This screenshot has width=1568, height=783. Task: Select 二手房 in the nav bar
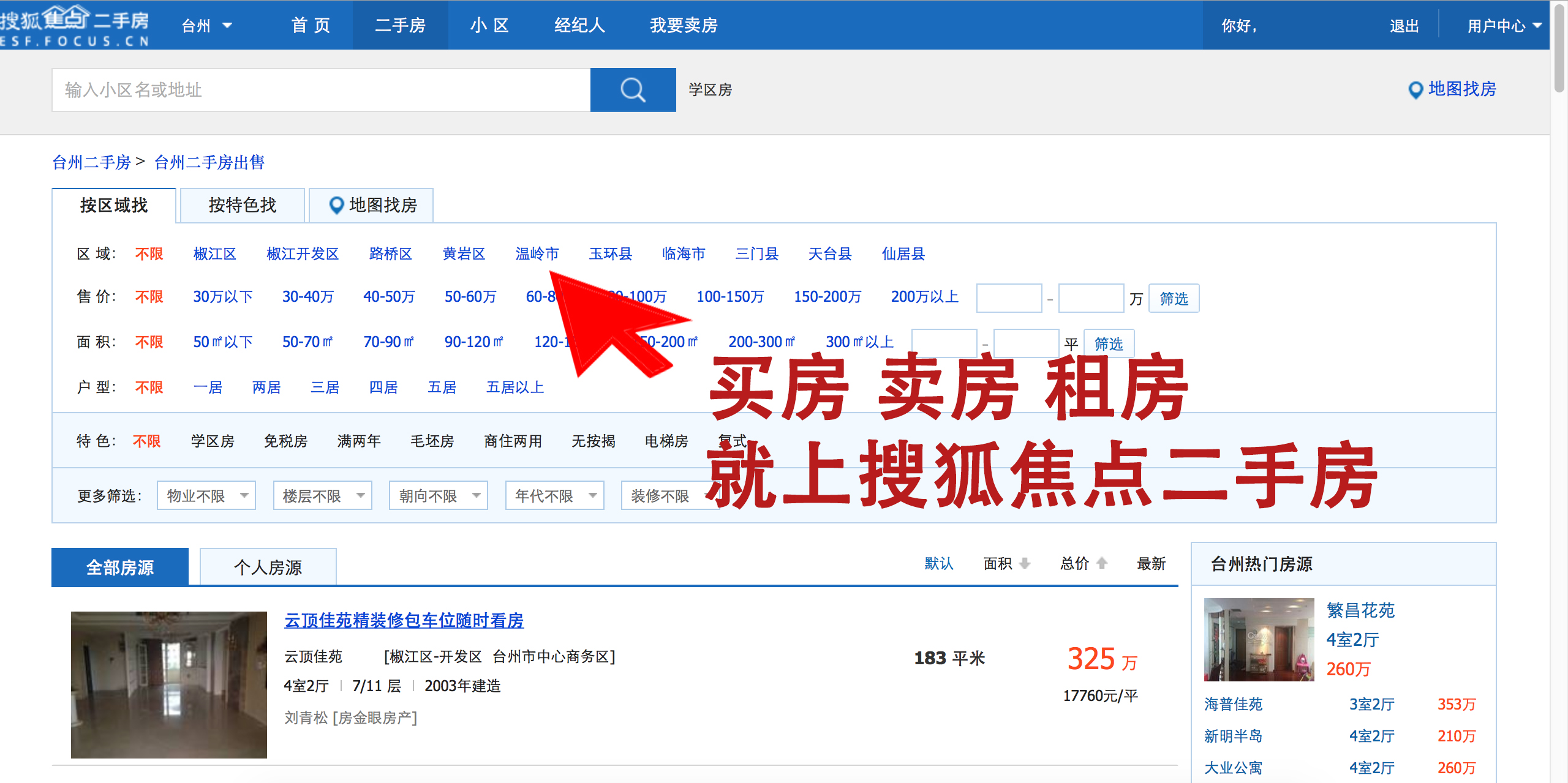click(x=400, y=26)
